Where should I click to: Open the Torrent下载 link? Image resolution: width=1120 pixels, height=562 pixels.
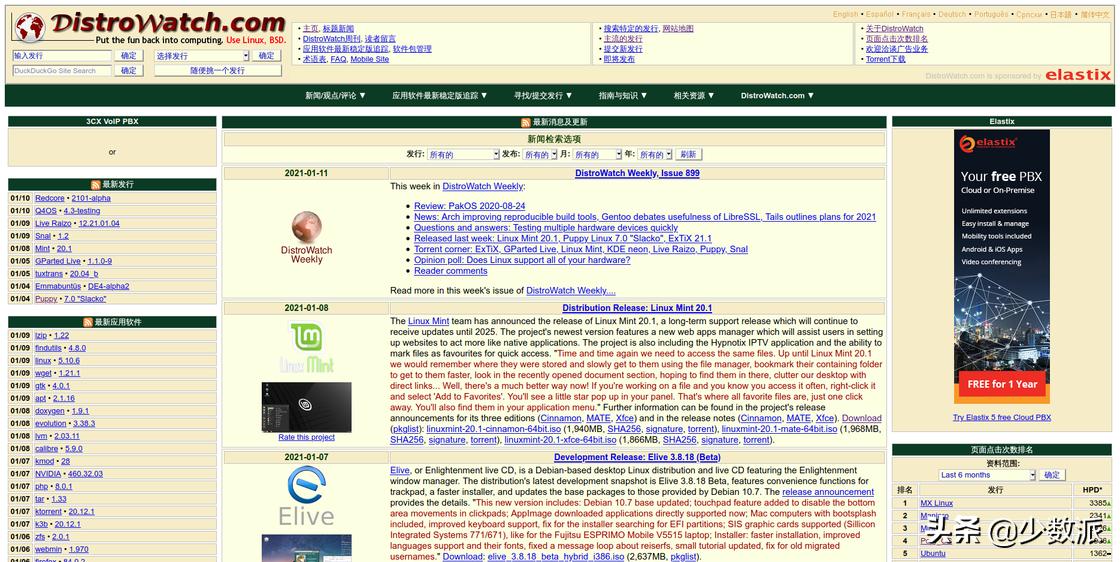tap(886, 59)
